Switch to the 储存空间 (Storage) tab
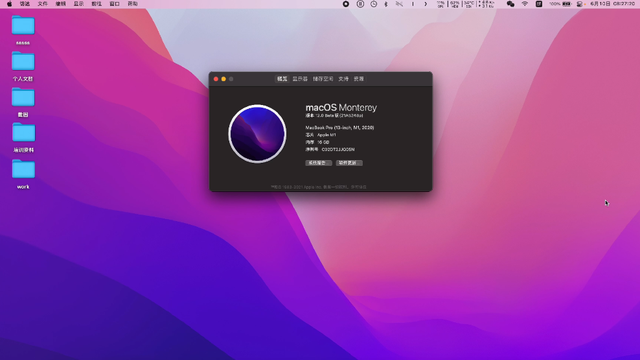Viewport: 640px width, 360px height. tap(323, 79)
